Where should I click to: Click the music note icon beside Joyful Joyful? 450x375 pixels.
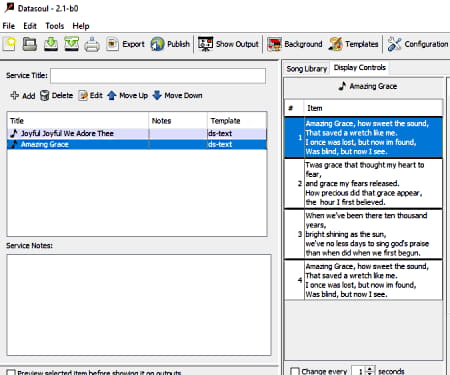(x=14, y=133)
